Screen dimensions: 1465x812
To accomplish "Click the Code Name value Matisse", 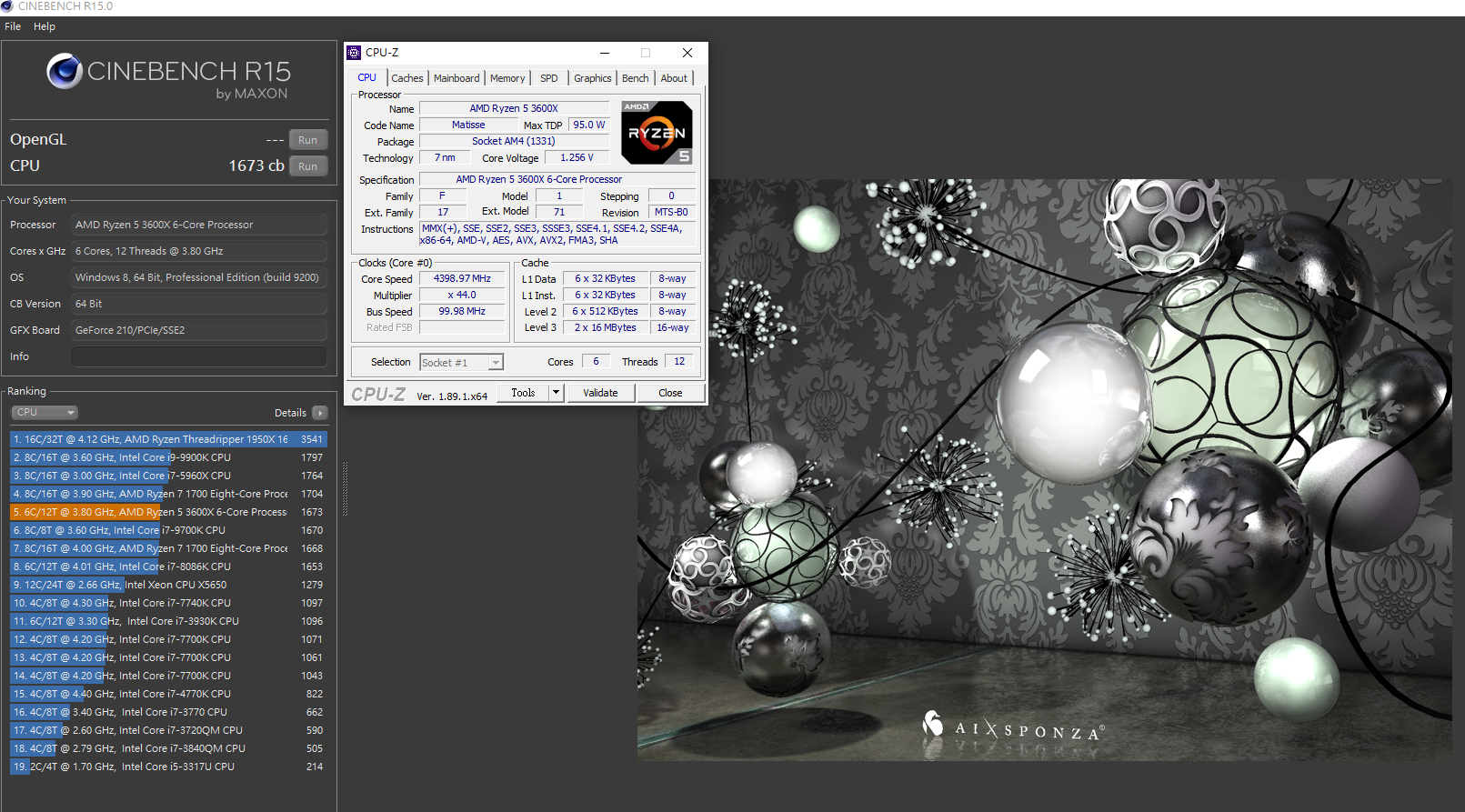I will [x=468, y=125].
